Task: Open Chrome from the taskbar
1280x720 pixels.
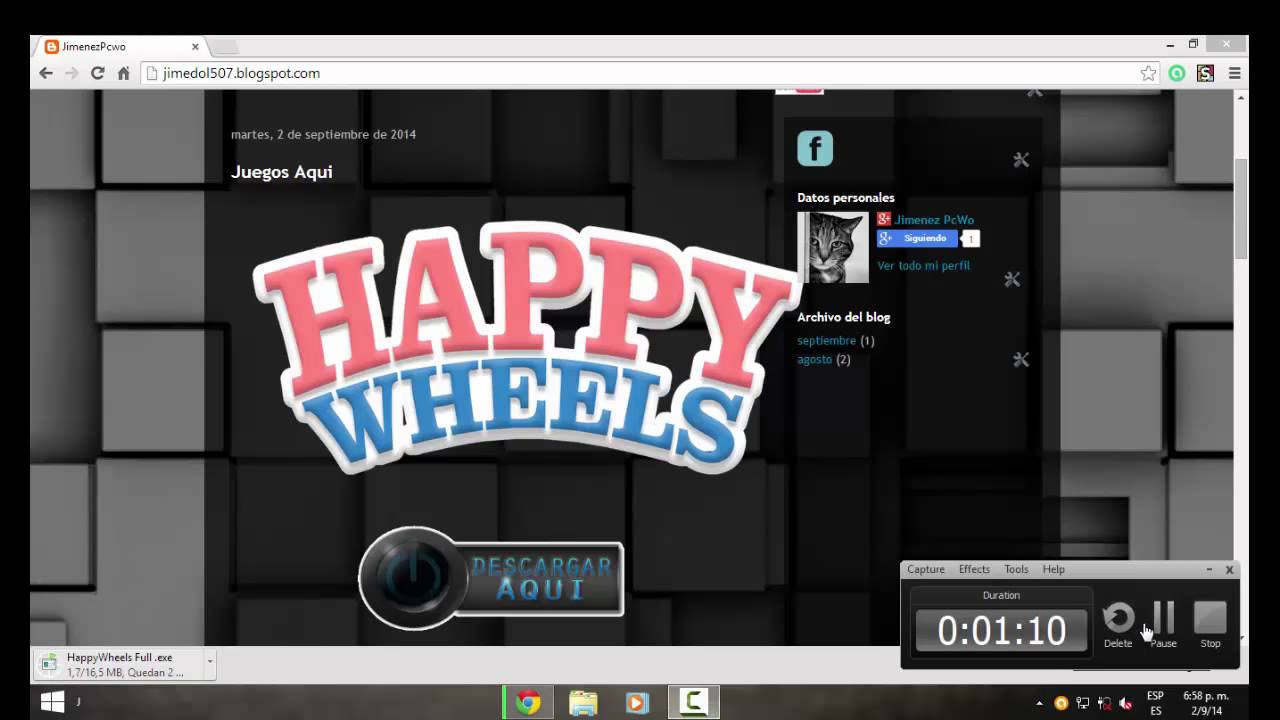Action: click(528, 703)
